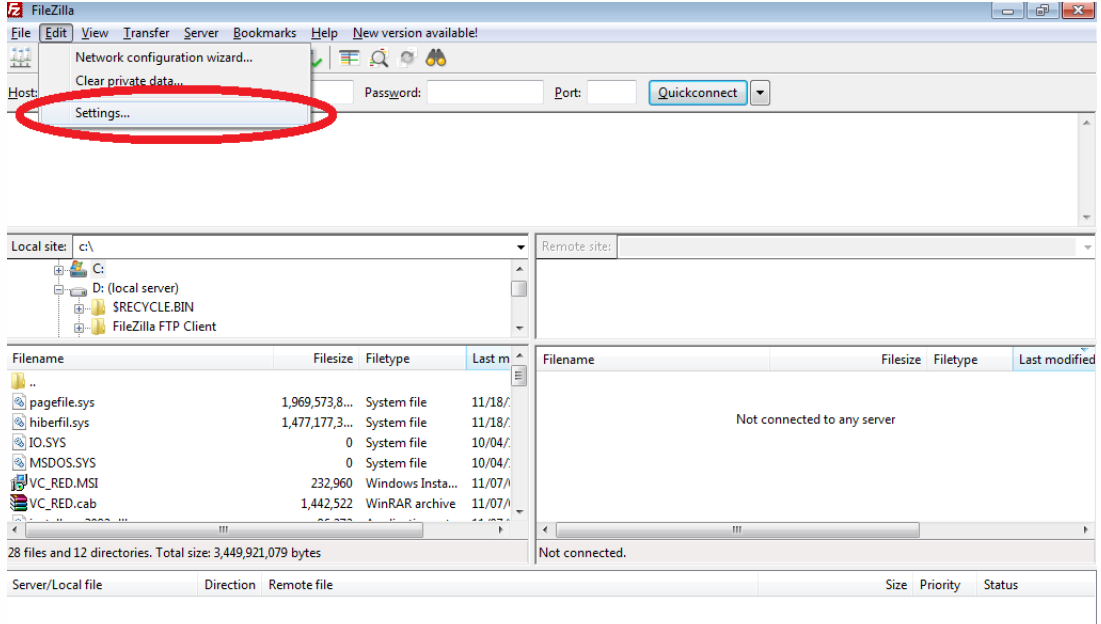This screenshot has width=1101, height=624.
Task: Close the open Edit menu
Action: click(x=55, y=33)
